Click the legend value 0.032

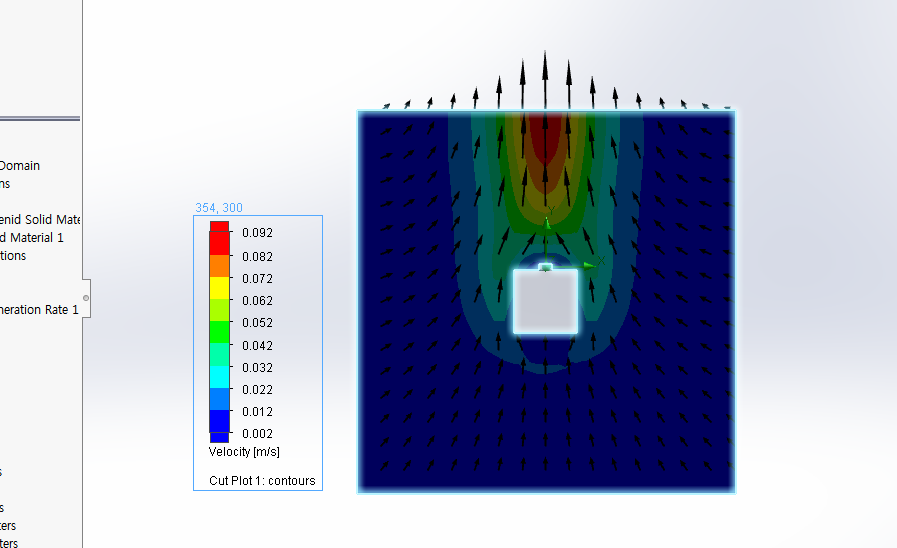257,368
